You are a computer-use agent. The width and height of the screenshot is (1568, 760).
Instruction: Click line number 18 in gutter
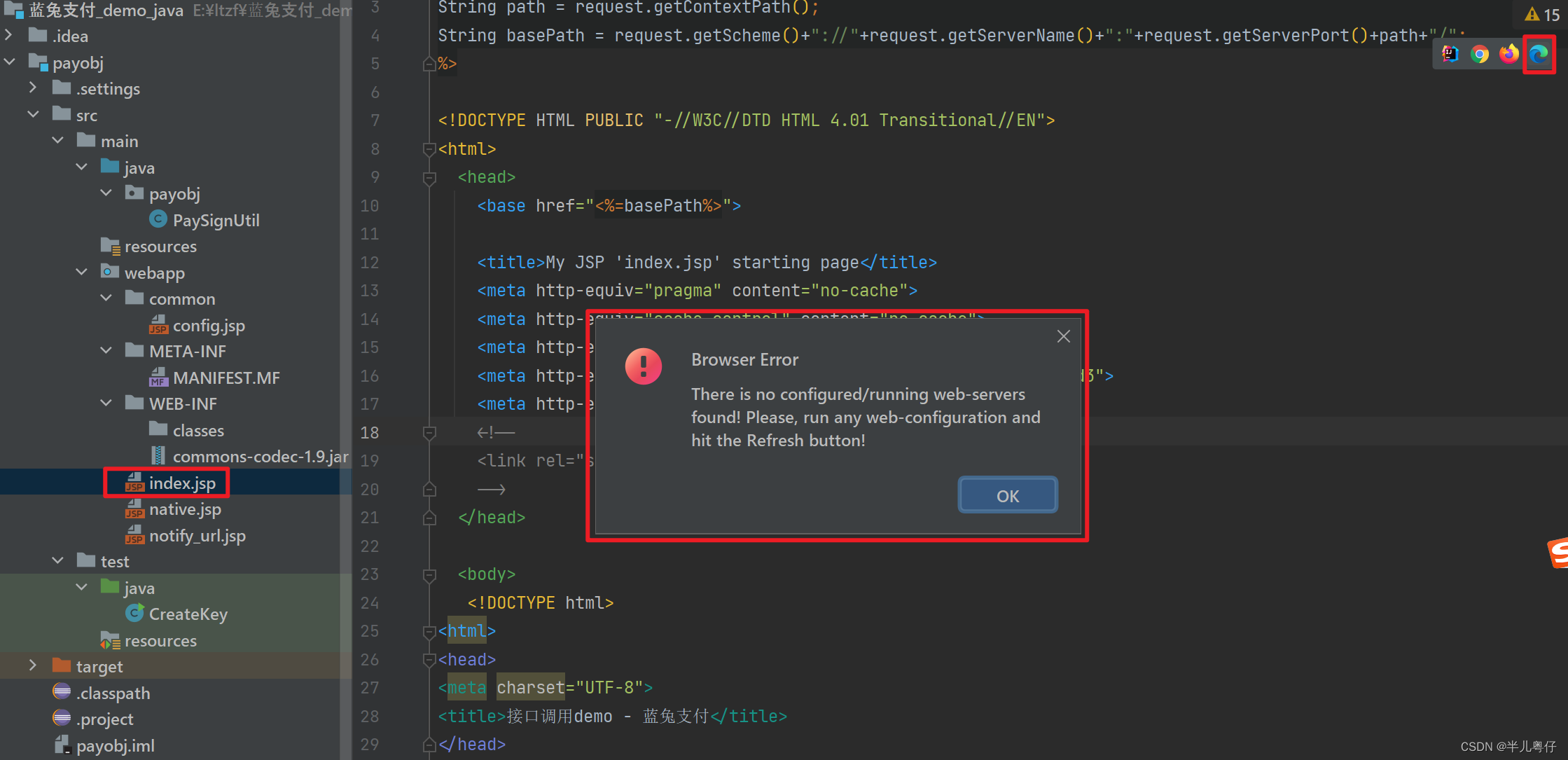click(x=370, y=432)
